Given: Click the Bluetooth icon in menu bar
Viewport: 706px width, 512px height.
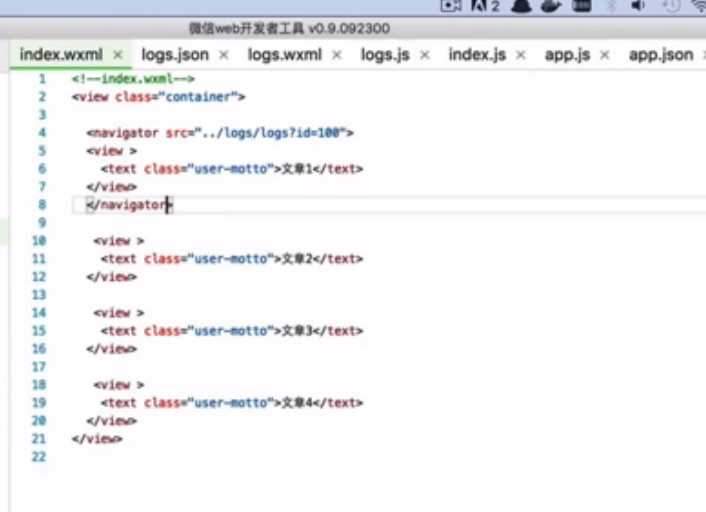Looking at the screenshot, I should coord(611,5).
